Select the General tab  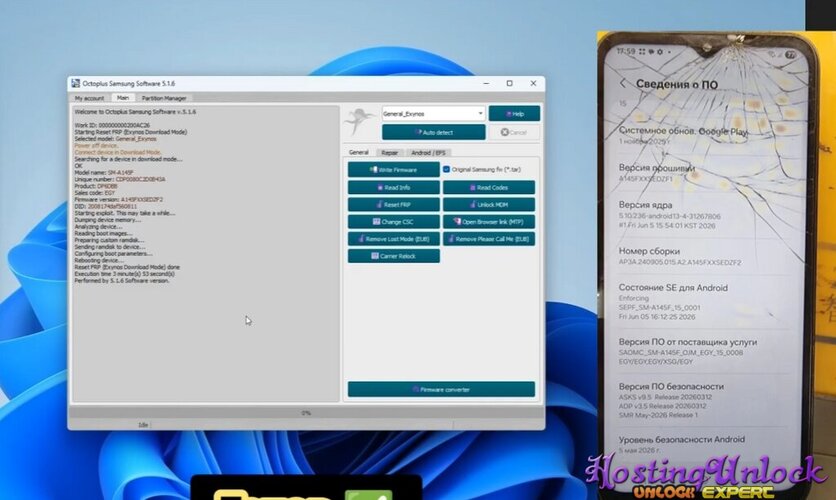[x=358, y=152]
